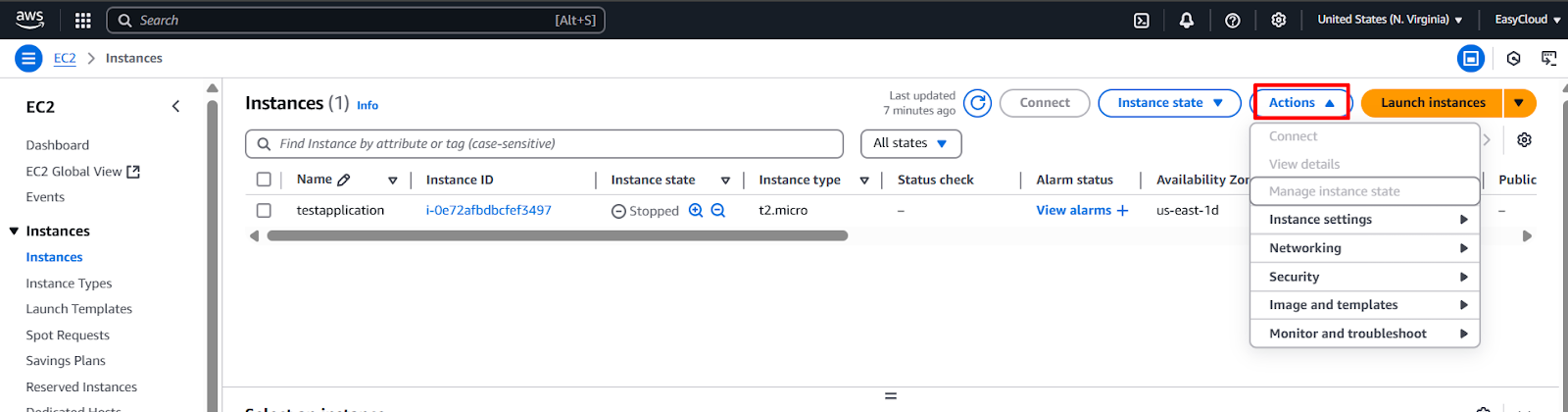This screenshot has width=1568, height=412.
Task: Open the Instance state dropdown
Action: point(1170,103)
